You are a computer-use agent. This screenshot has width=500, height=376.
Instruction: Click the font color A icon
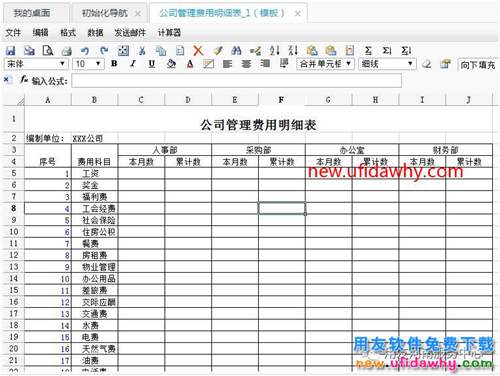(190, 64)
